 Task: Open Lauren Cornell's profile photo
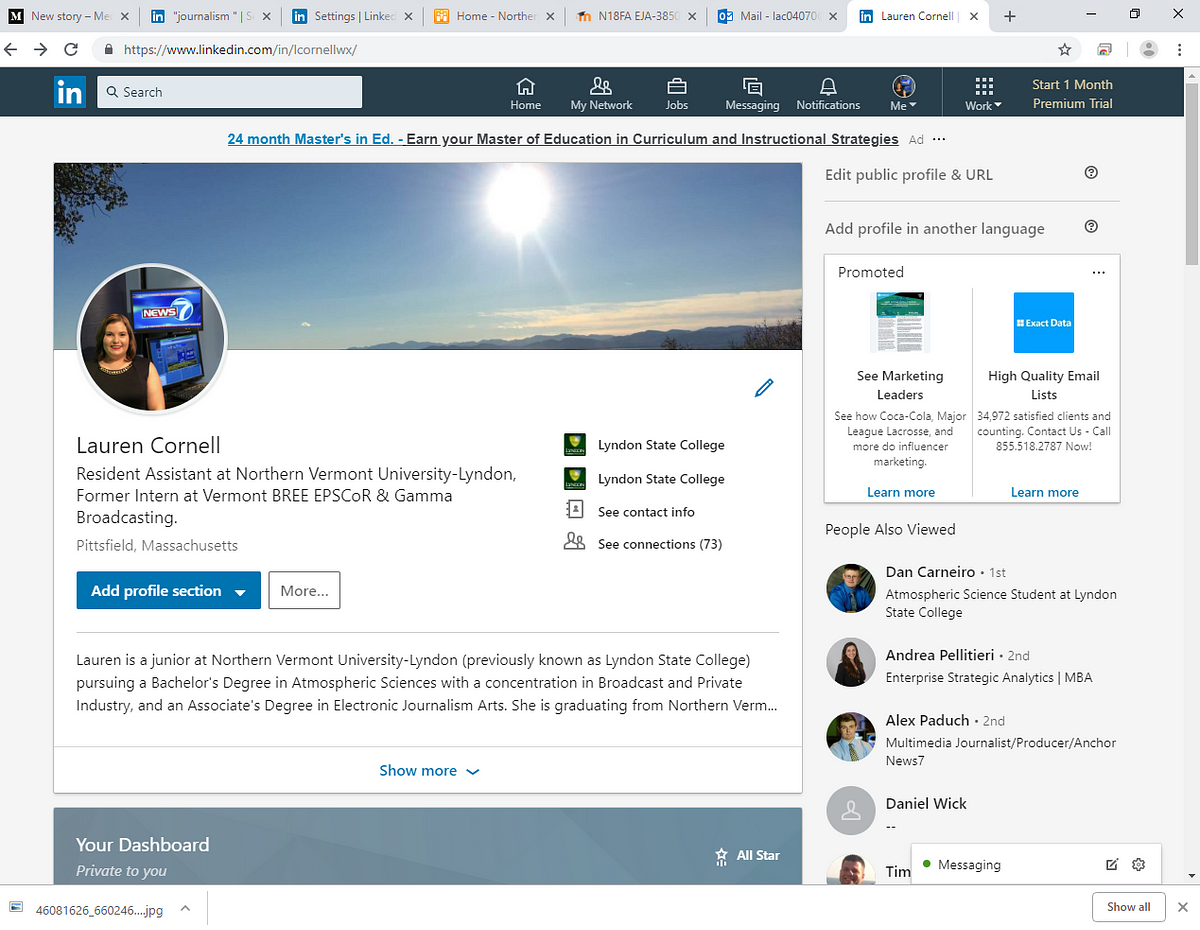(x=152, y=338)
